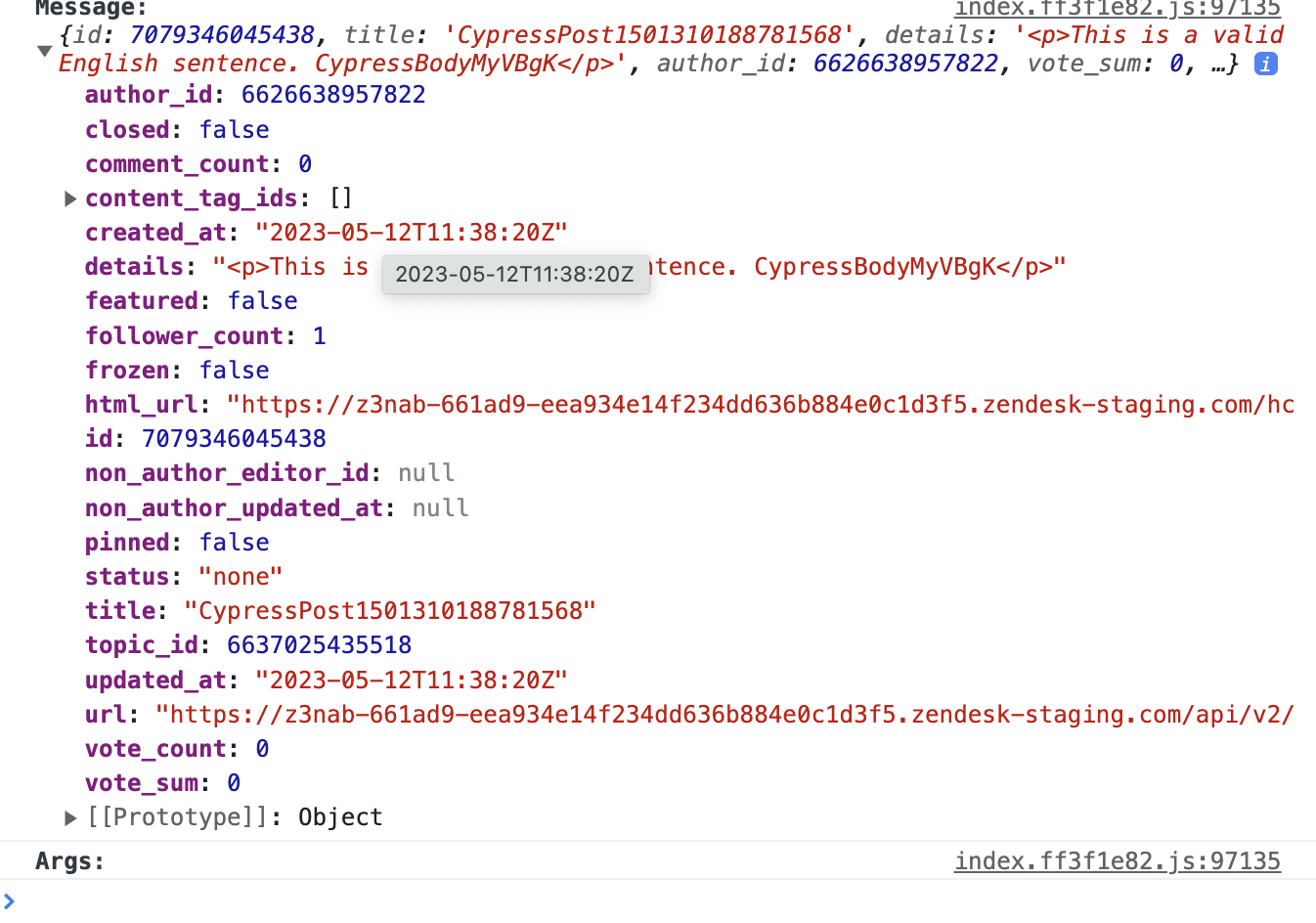Expand the [[Prototype]] Object entry

[70, 817]
